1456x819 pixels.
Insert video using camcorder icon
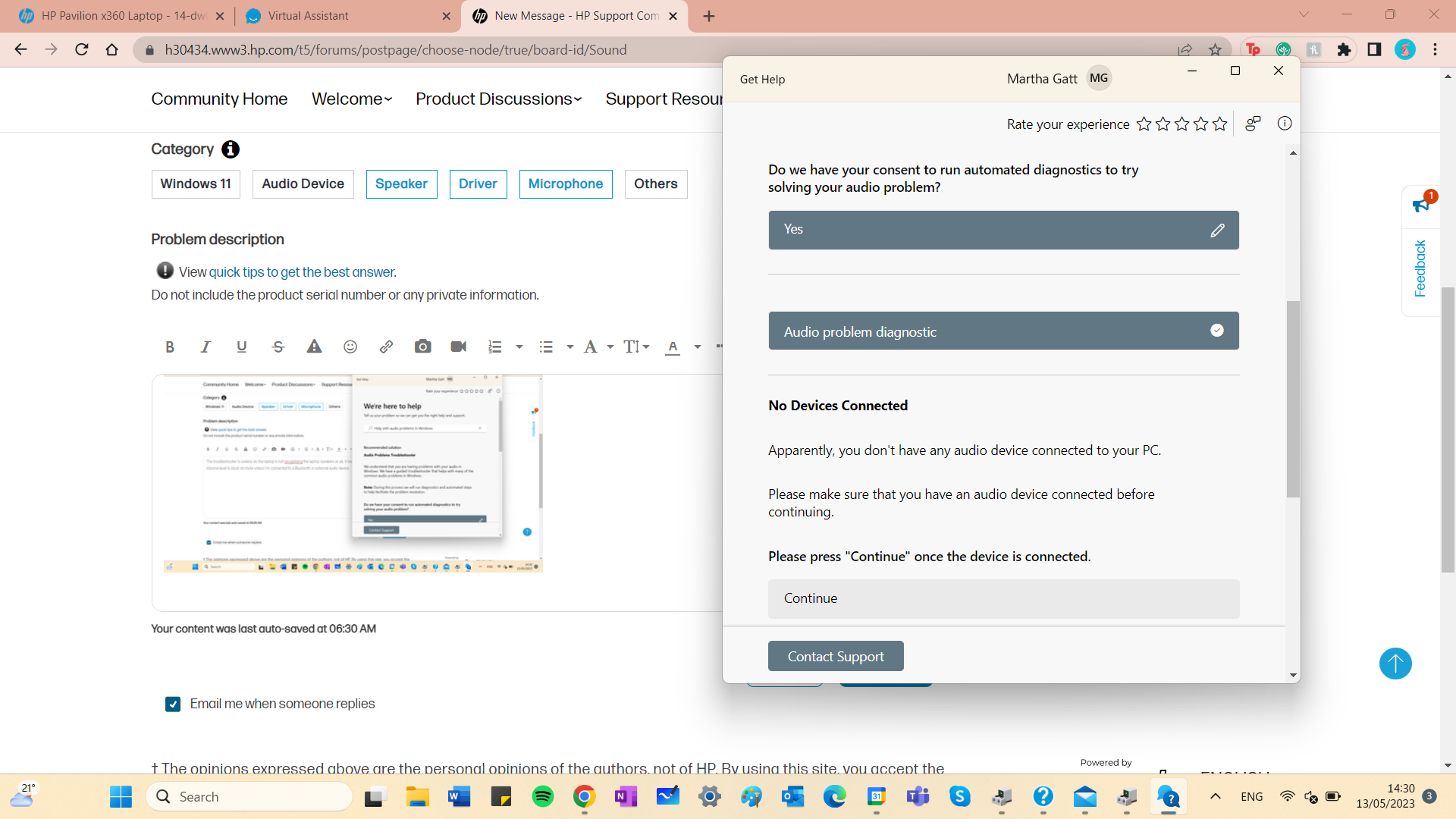click(x=459, y=347)
